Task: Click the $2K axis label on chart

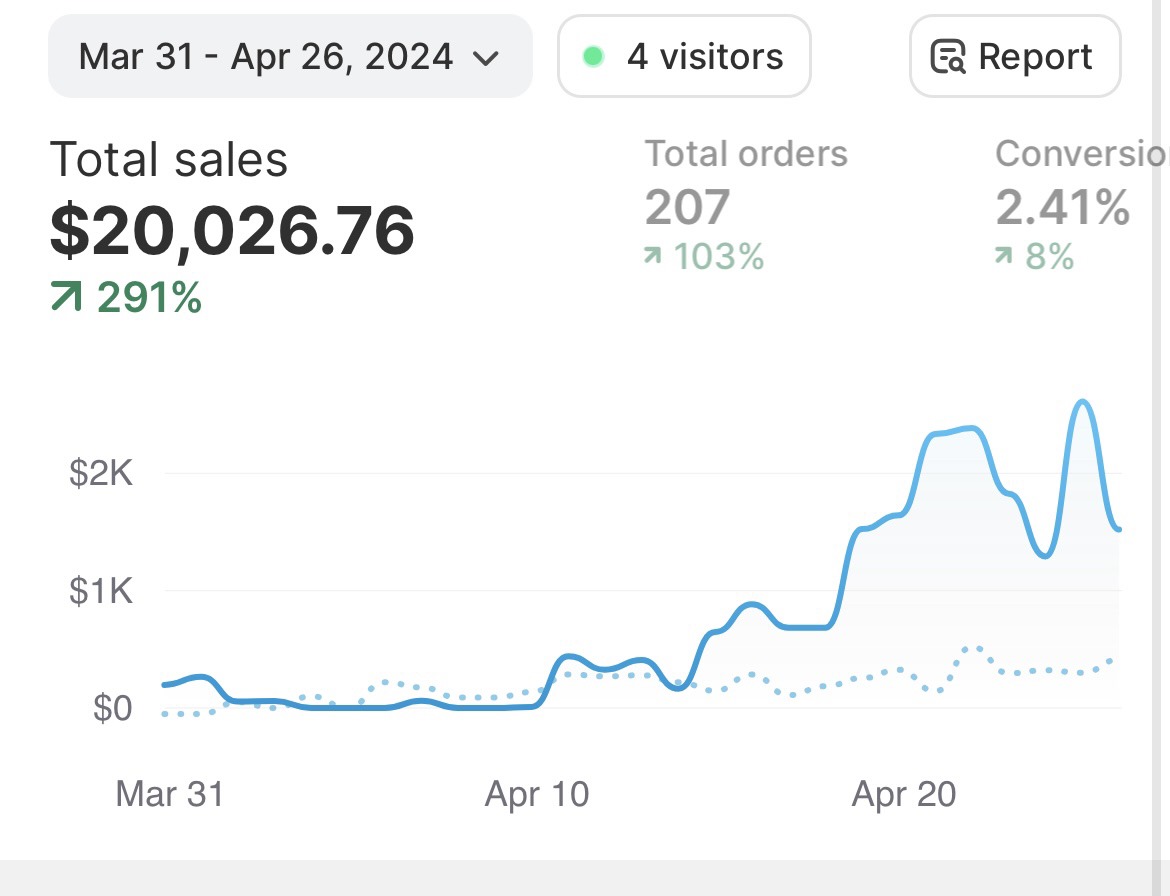Action: tap(101, 473)
